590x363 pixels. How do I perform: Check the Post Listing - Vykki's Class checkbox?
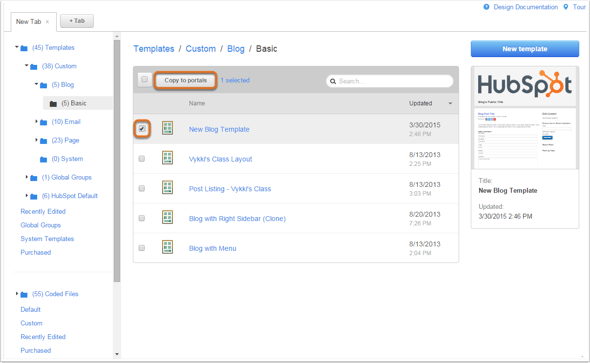tap(142, 188)
